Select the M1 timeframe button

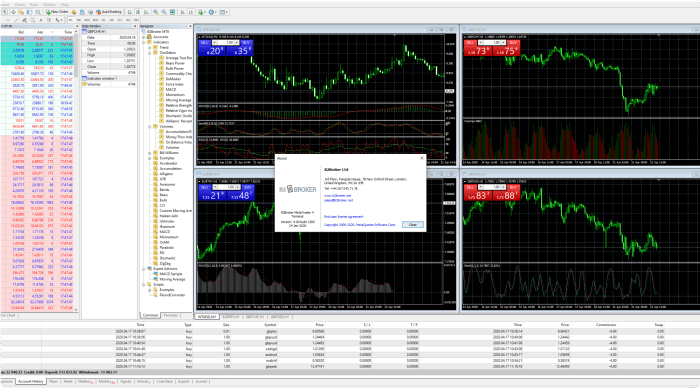click(x=71, y=20)
